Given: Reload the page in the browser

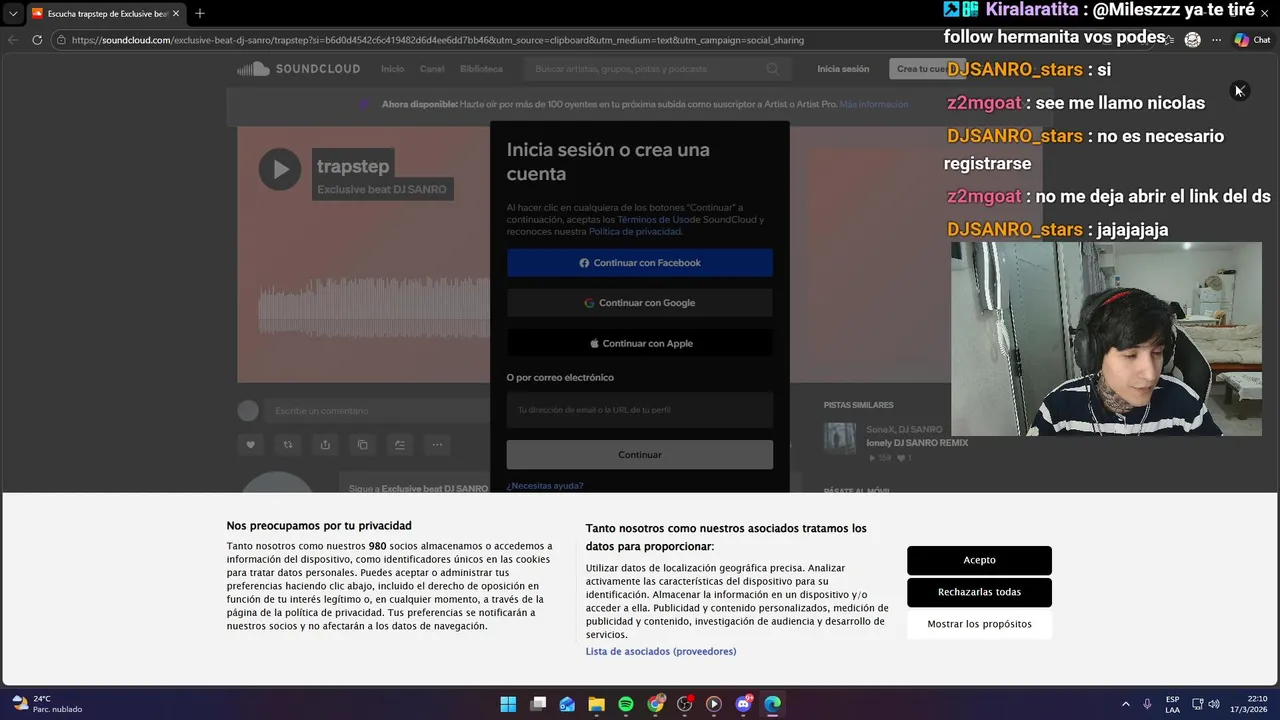Looking at the screenshot, I should (x=37, y=40).
